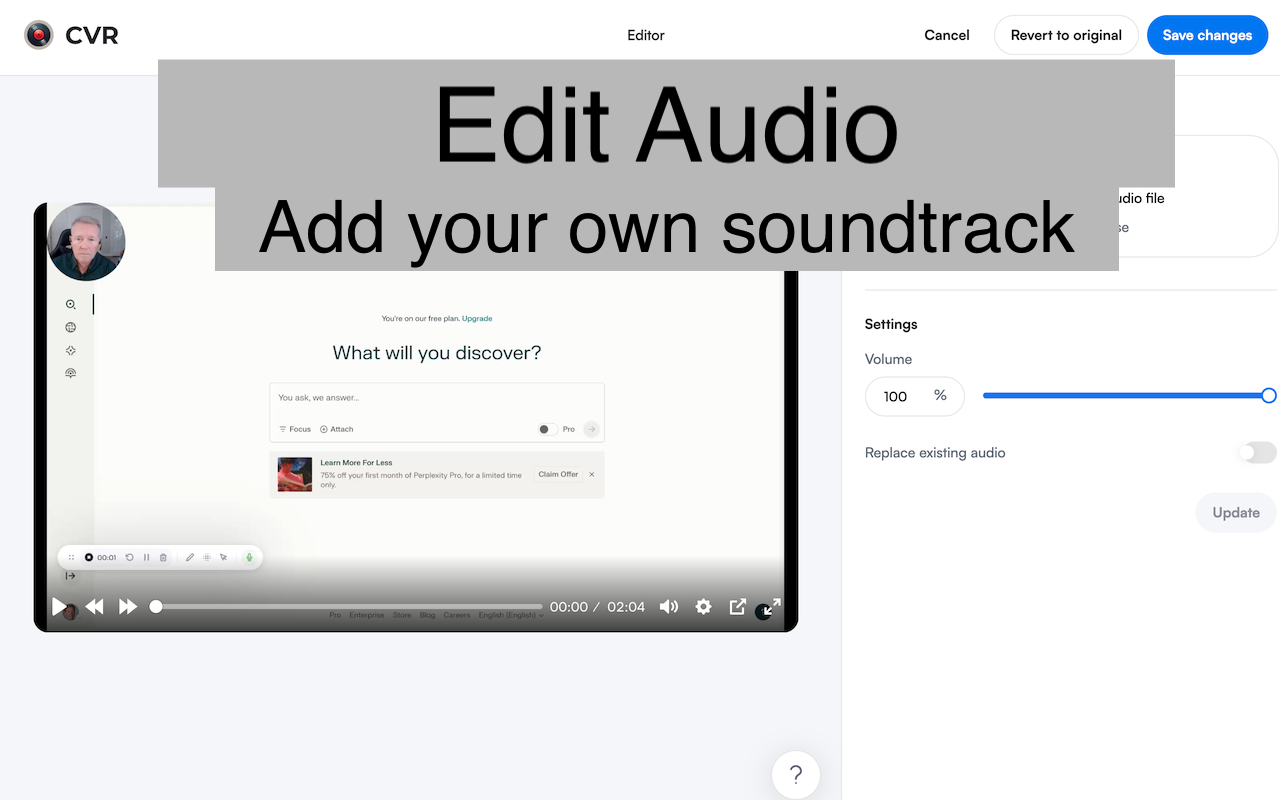Delete the recording via the trash icon
The height and width of the screenshot is (800, 1280).
pyautogui.click(x=164, y=557)
